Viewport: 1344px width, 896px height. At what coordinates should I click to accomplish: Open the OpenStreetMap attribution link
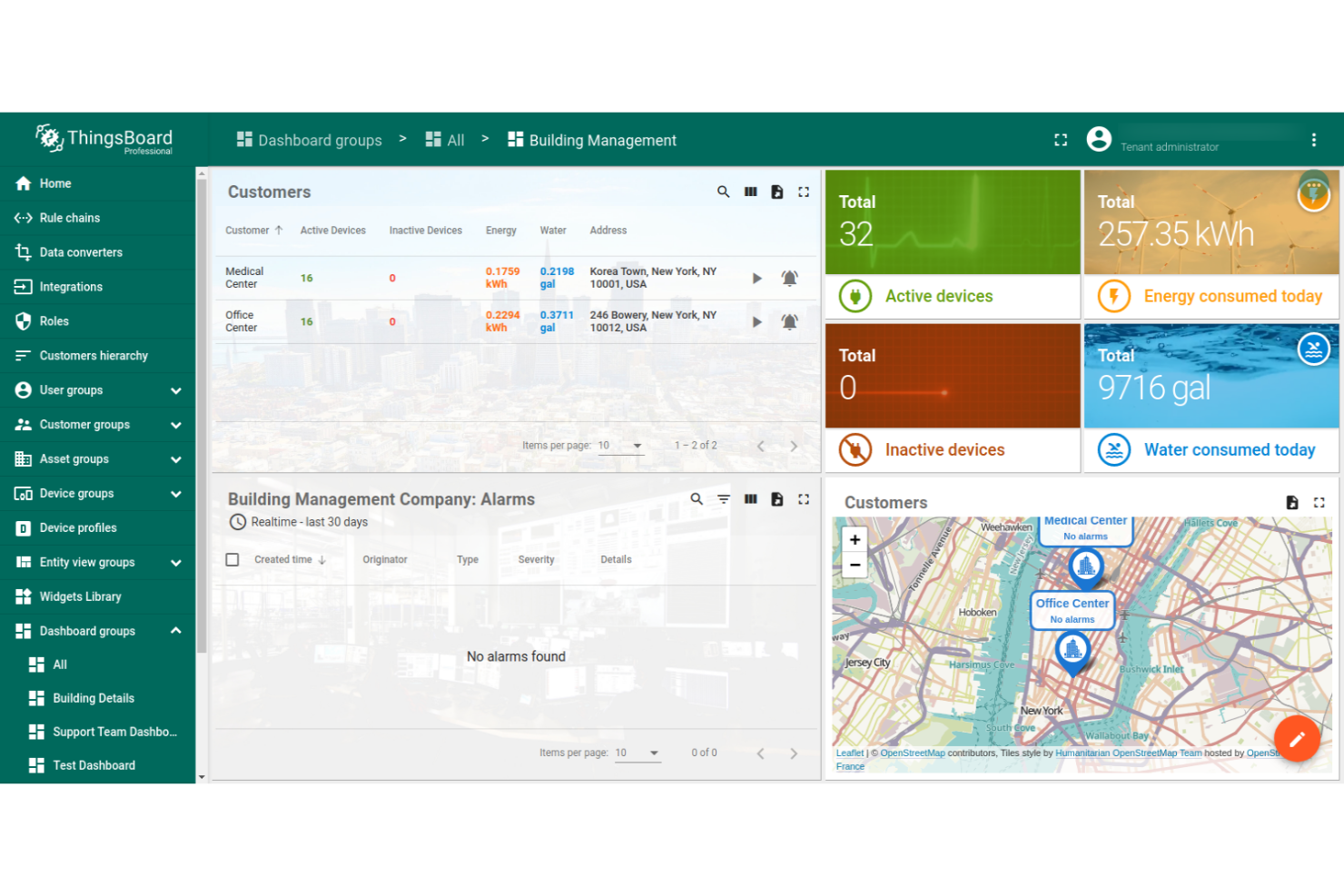(x=912, y=753)
